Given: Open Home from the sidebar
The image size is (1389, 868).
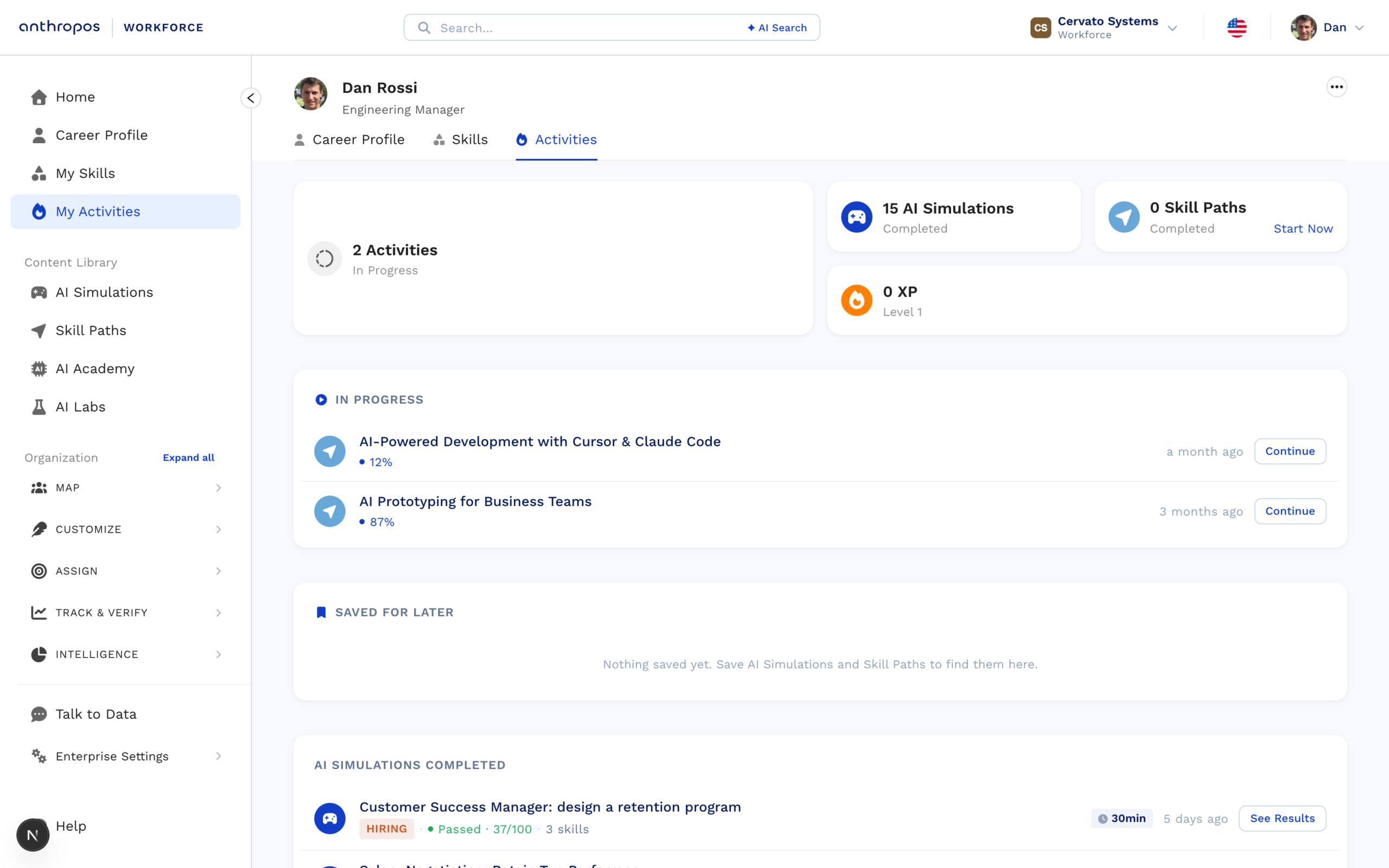Looking at the screenshot, I should pyautogui.click(x=125, y=97).
